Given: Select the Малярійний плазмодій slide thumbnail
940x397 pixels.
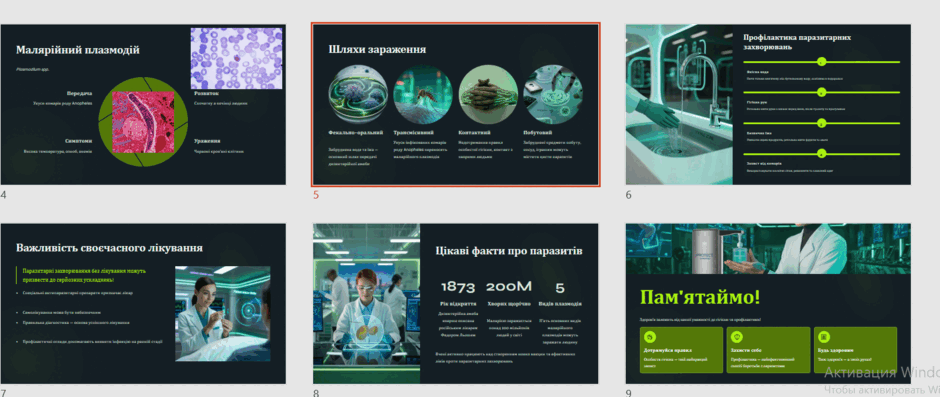Looking at the screenshot, I should click(x=143, y=104).
